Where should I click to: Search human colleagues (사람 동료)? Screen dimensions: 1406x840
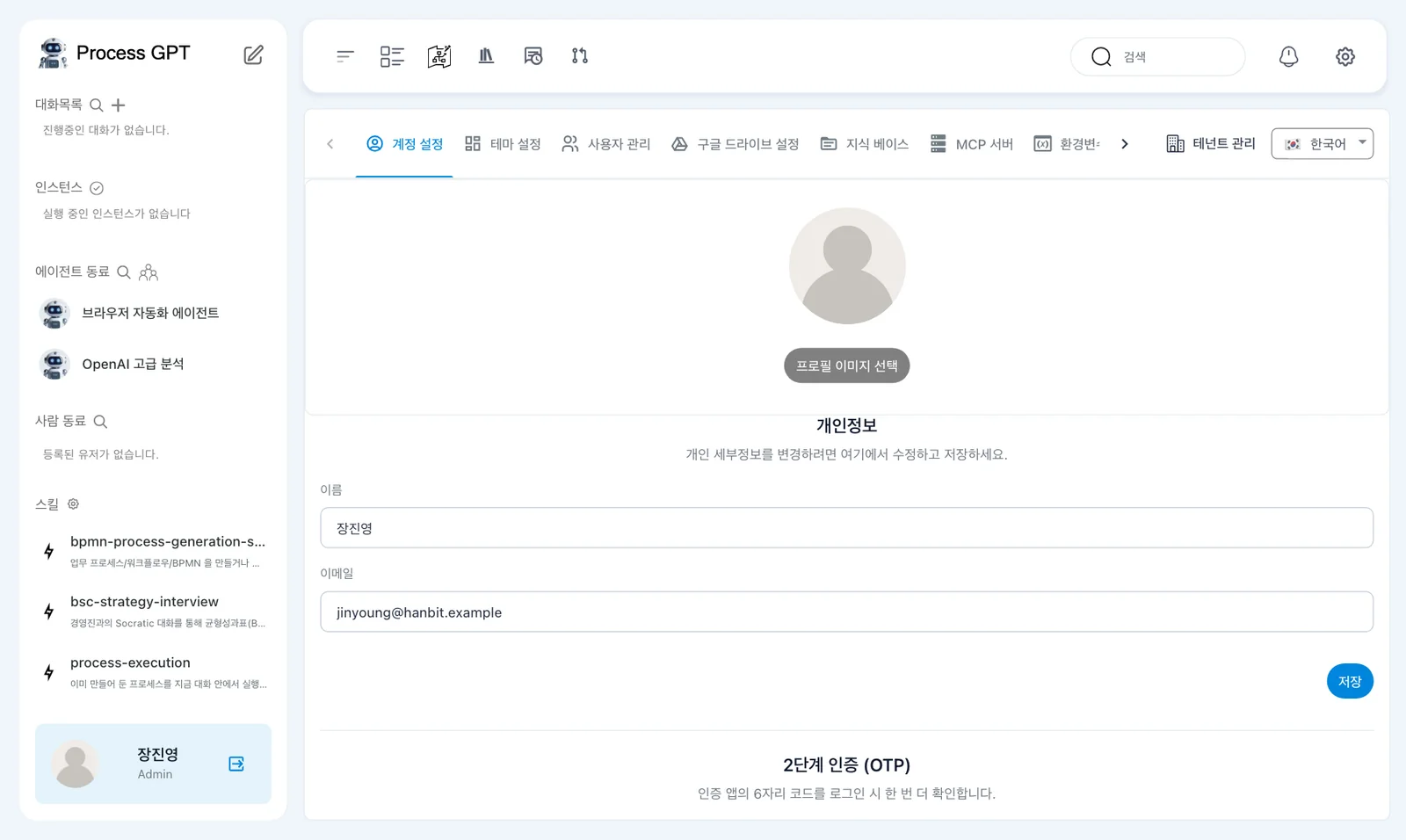click(100, 422)
